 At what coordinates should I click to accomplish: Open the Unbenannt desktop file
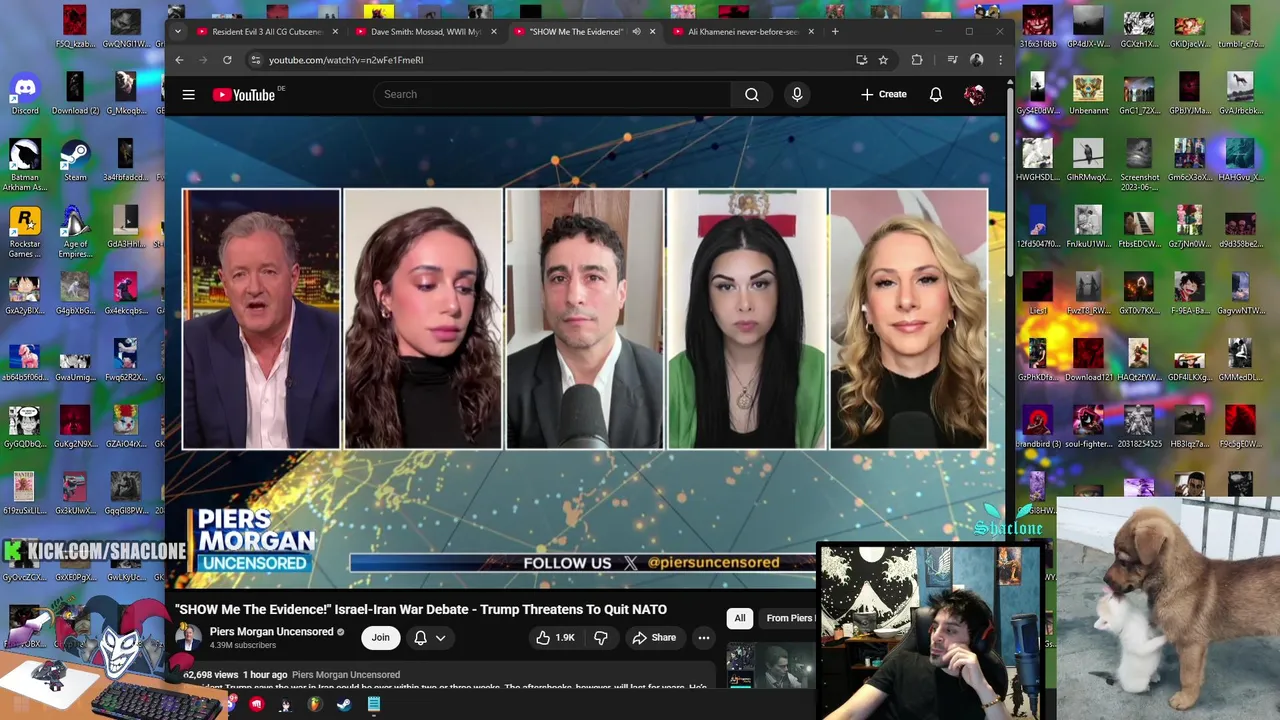(1088, 95)
